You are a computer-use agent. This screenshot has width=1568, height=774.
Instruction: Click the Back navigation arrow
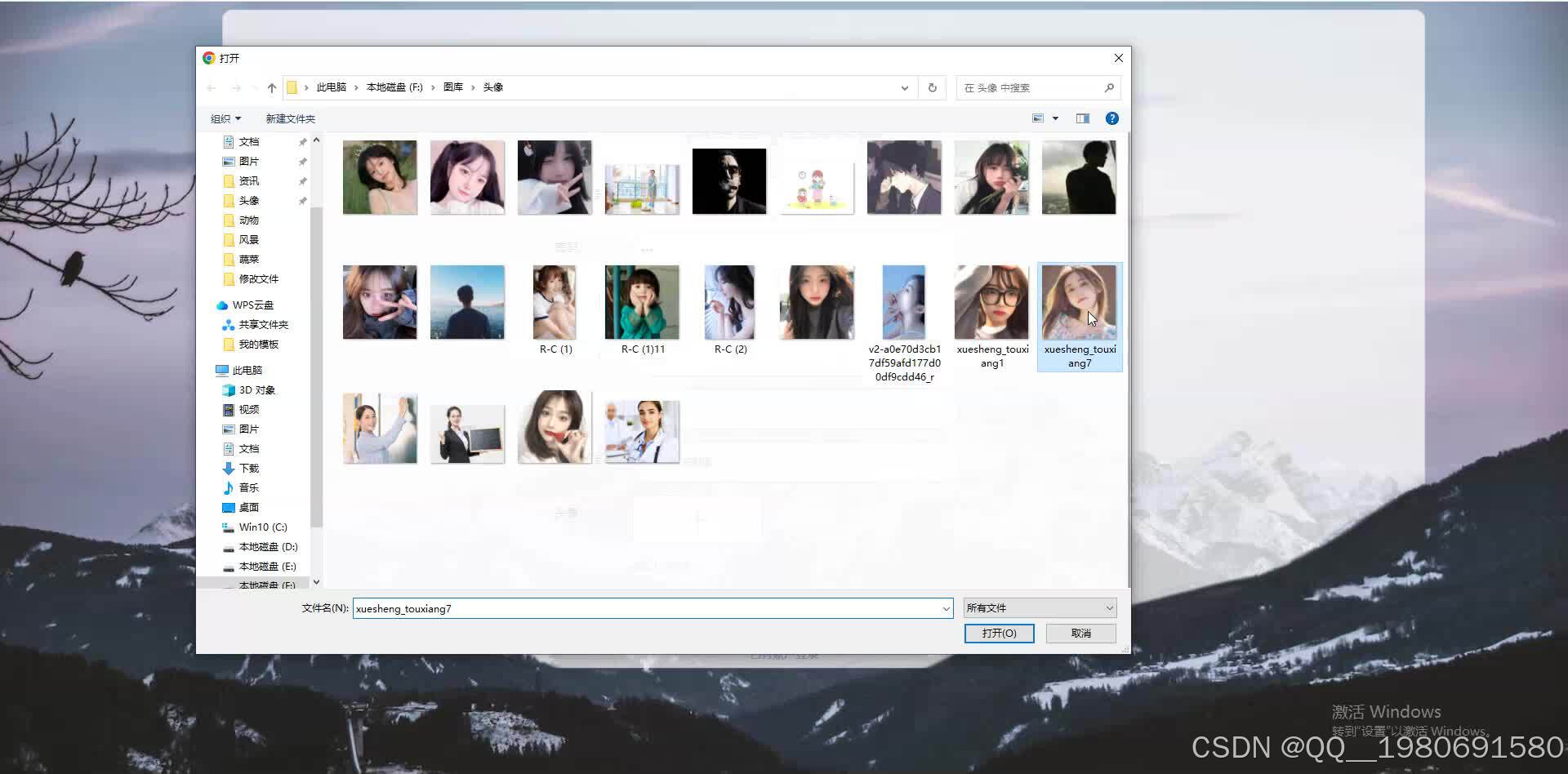coord(212,87)
